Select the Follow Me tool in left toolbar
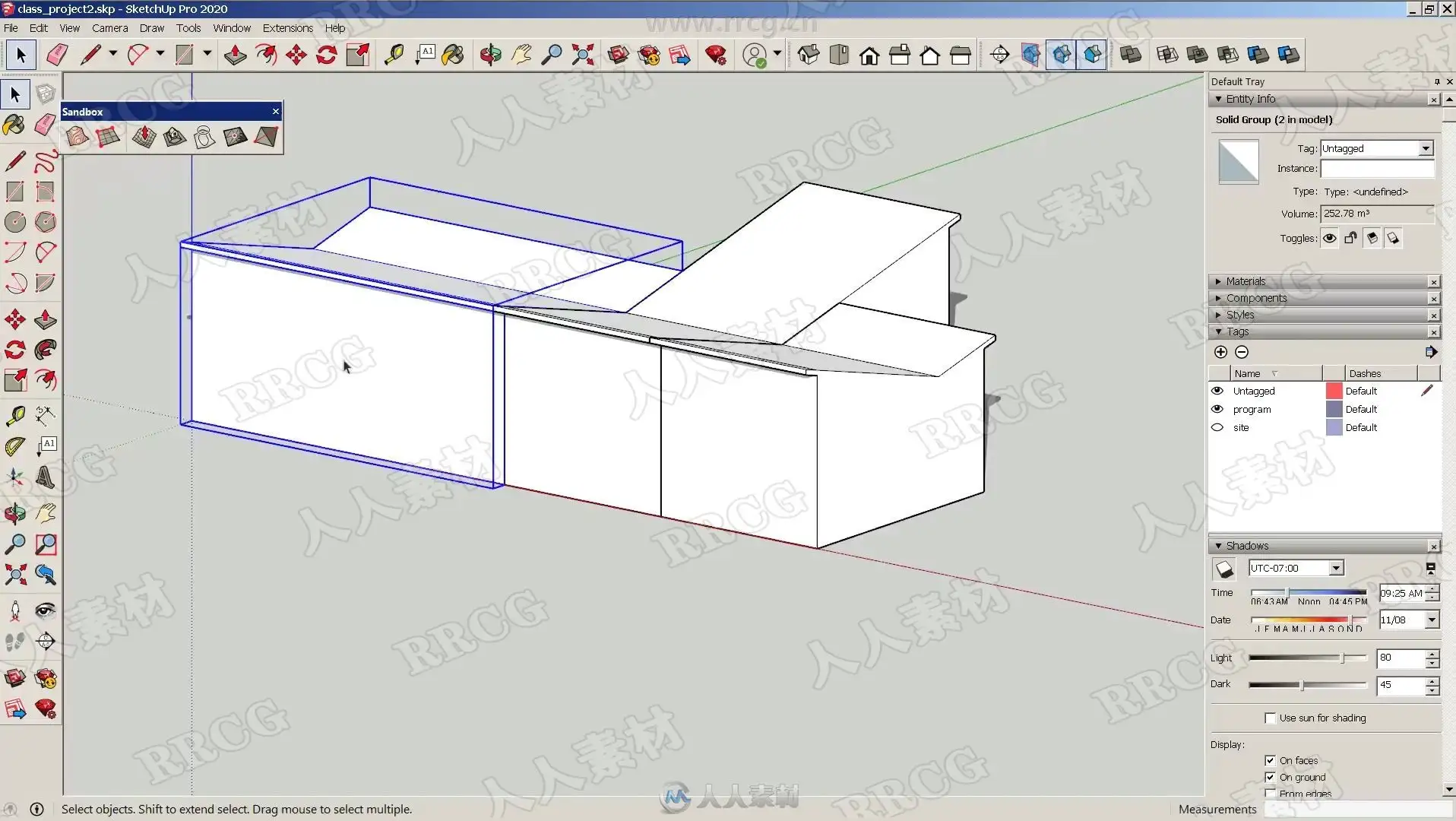The height and width of the screenshot is (821, 1456). (46, 350)
